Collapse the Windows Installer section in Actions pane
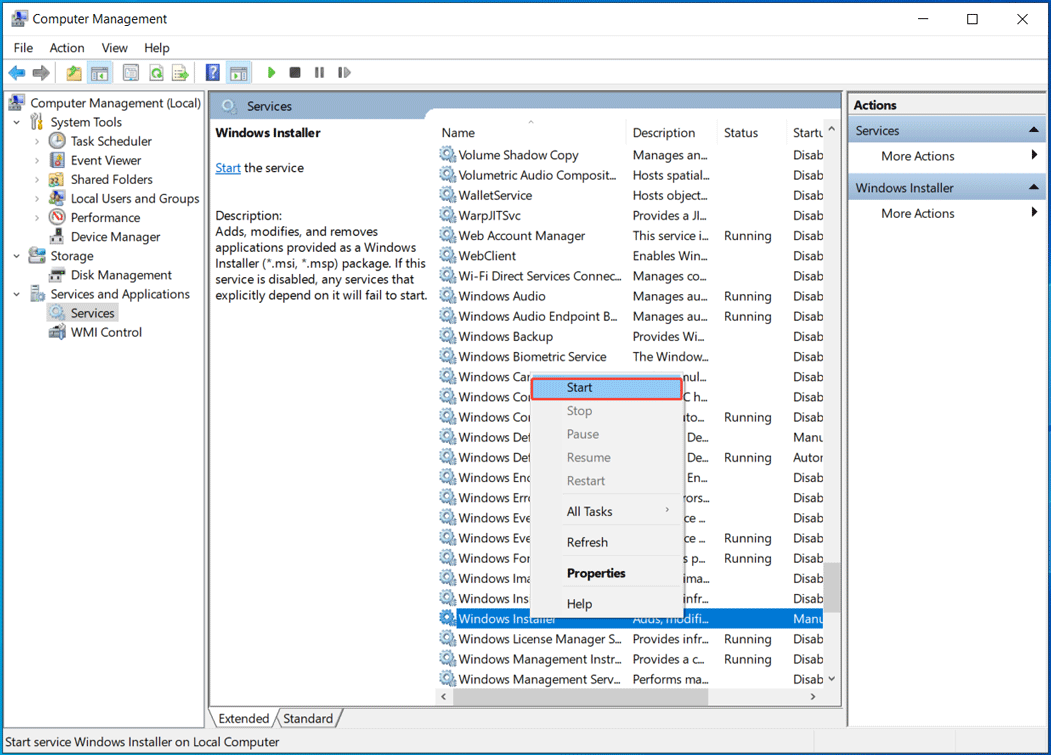Screen dimensions: 1051x755 click(1033, 186)
